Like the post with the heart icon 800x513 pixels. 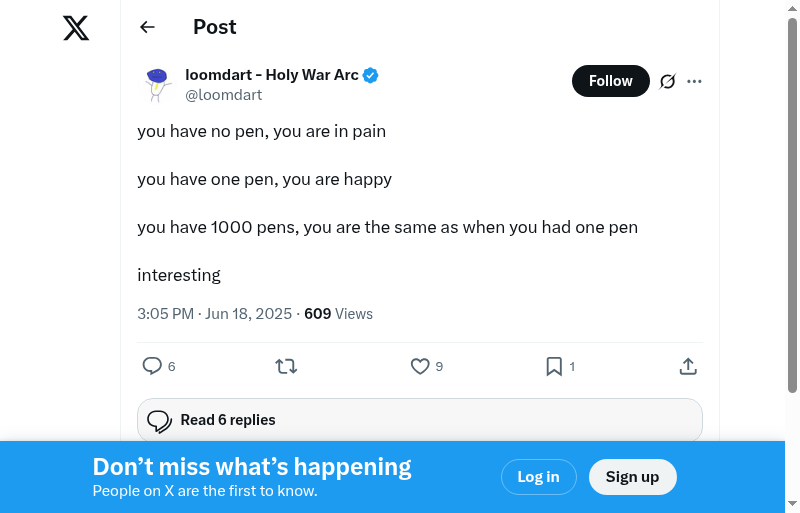coord(420,366)
